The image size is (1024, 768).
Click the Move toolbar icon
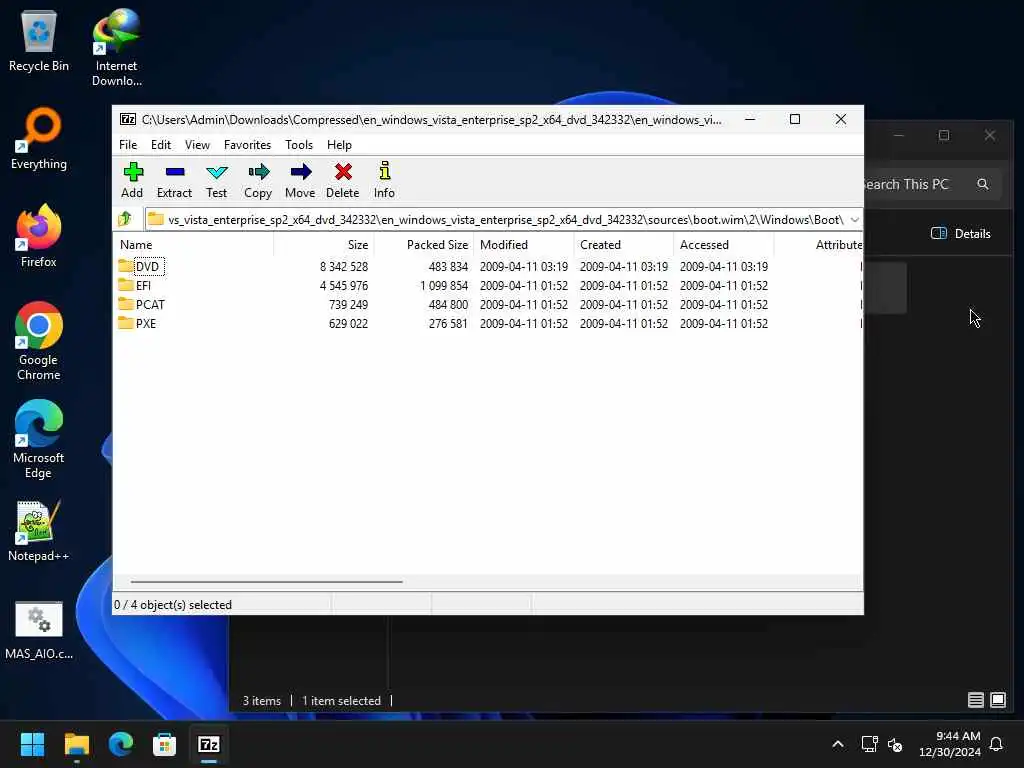tap(300, 180)
